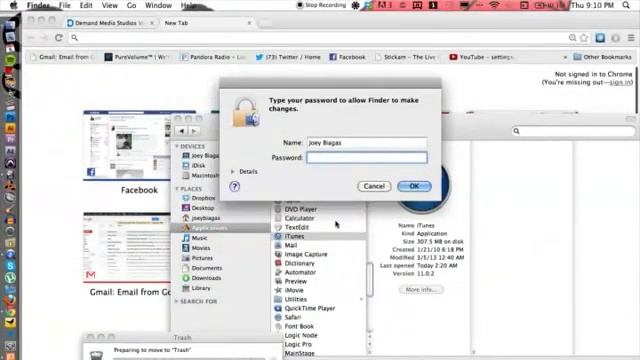640x360 pixels.
Task: Go back in the Finder window
Action: click(182, 131)
